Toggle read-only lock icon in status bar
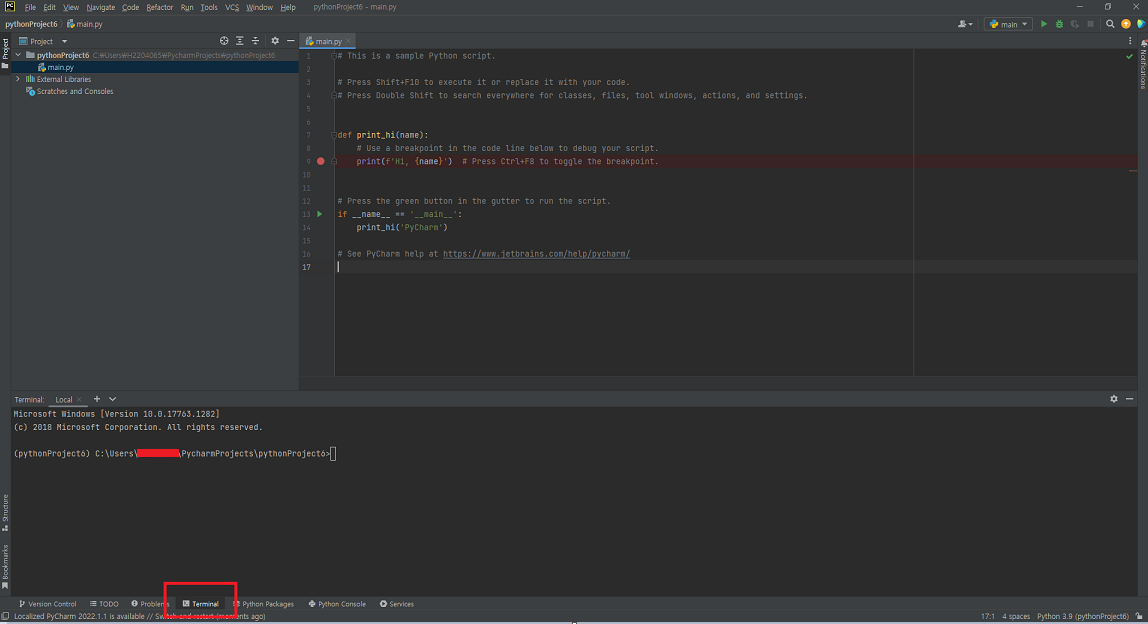Screen dimensions: 1148x624 point(1139,617)
